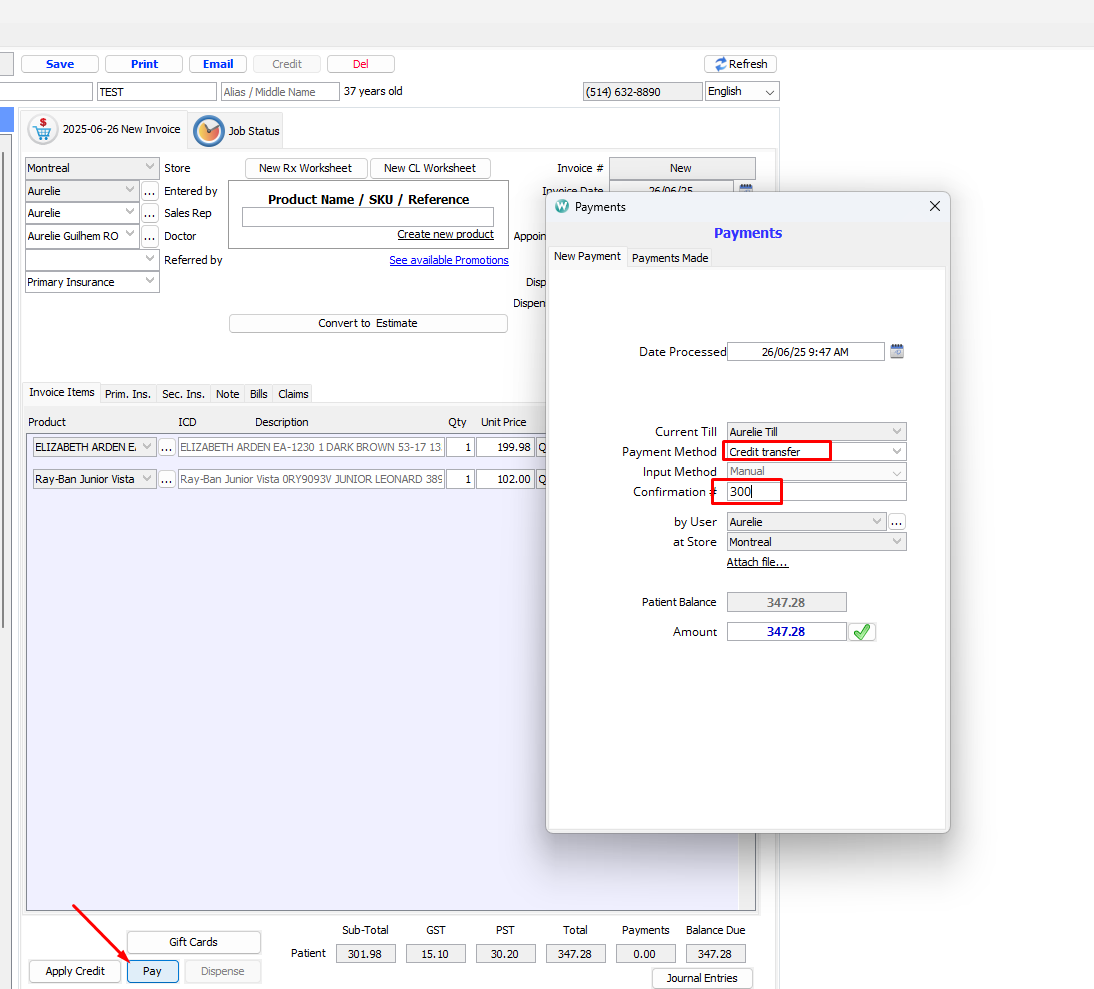The height and width of the screenshot is (989, 1094).
Task: Click the Confirmation number field
Action: 816,492
